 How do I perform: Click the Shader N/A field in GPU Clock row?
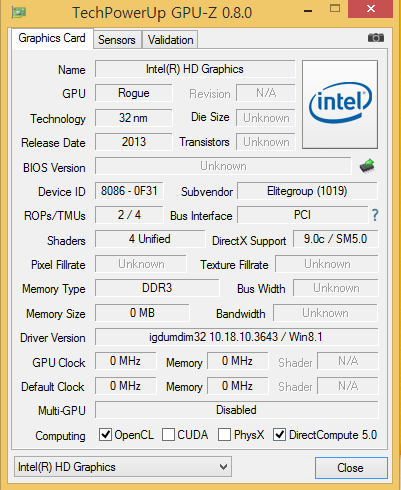348,361
